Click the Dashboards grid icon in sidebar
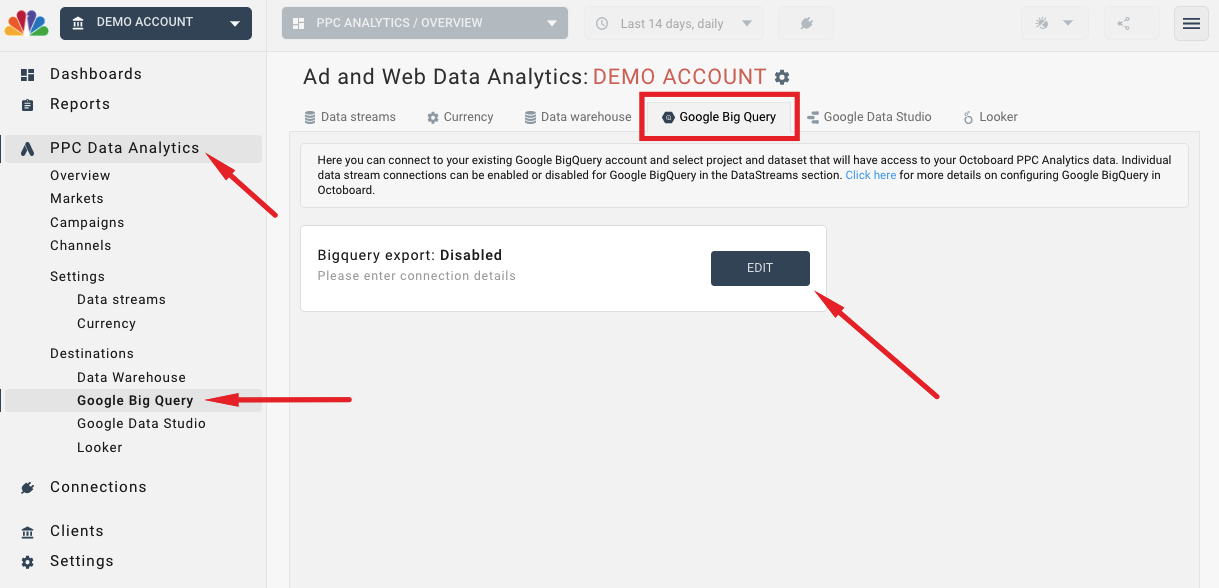This screenshot has width=1219, height=588. [x=28, y=75]
